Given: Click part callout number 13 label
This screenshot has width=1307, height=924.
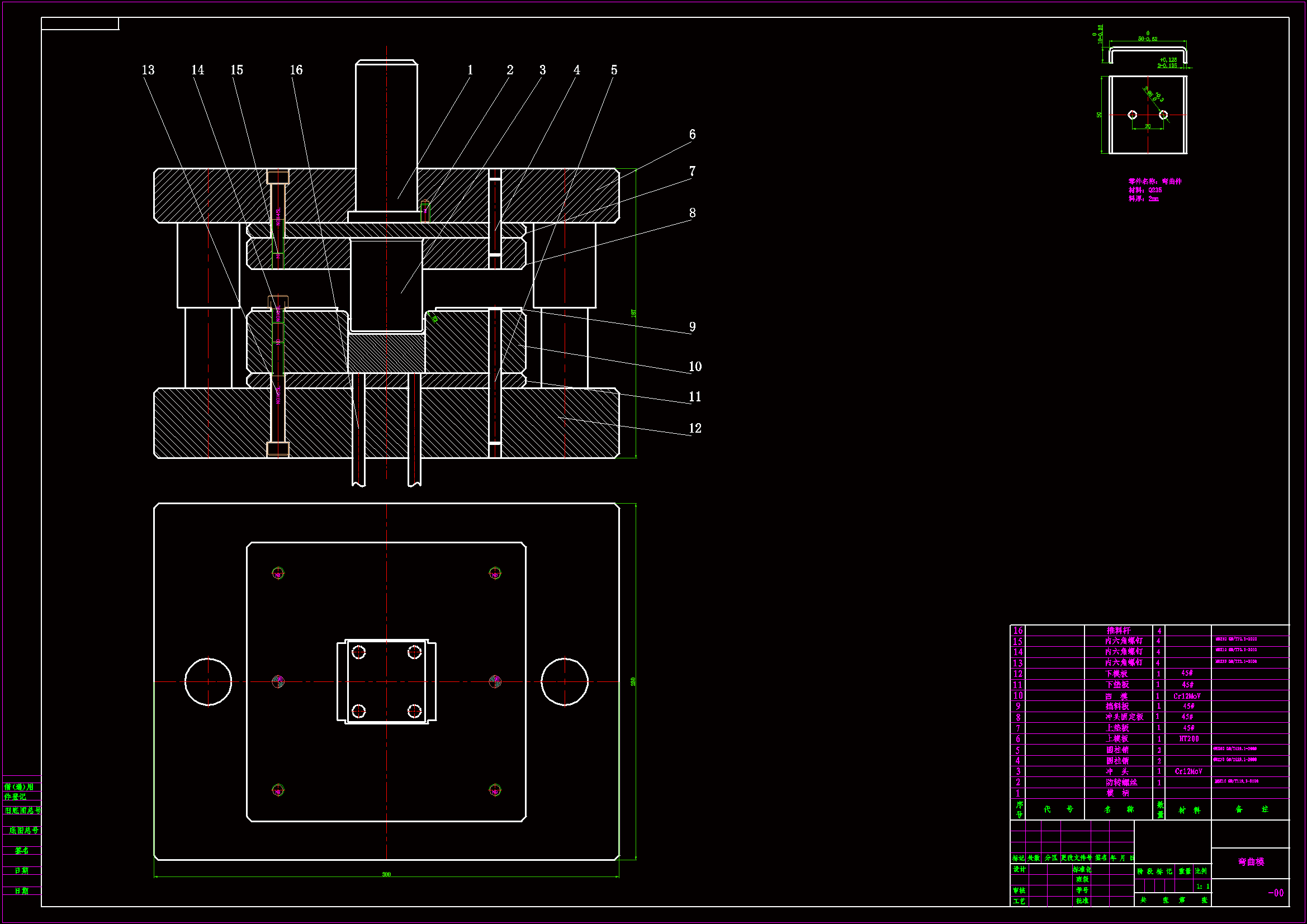Looking at the screenshot, I should (x=148, y=70).
